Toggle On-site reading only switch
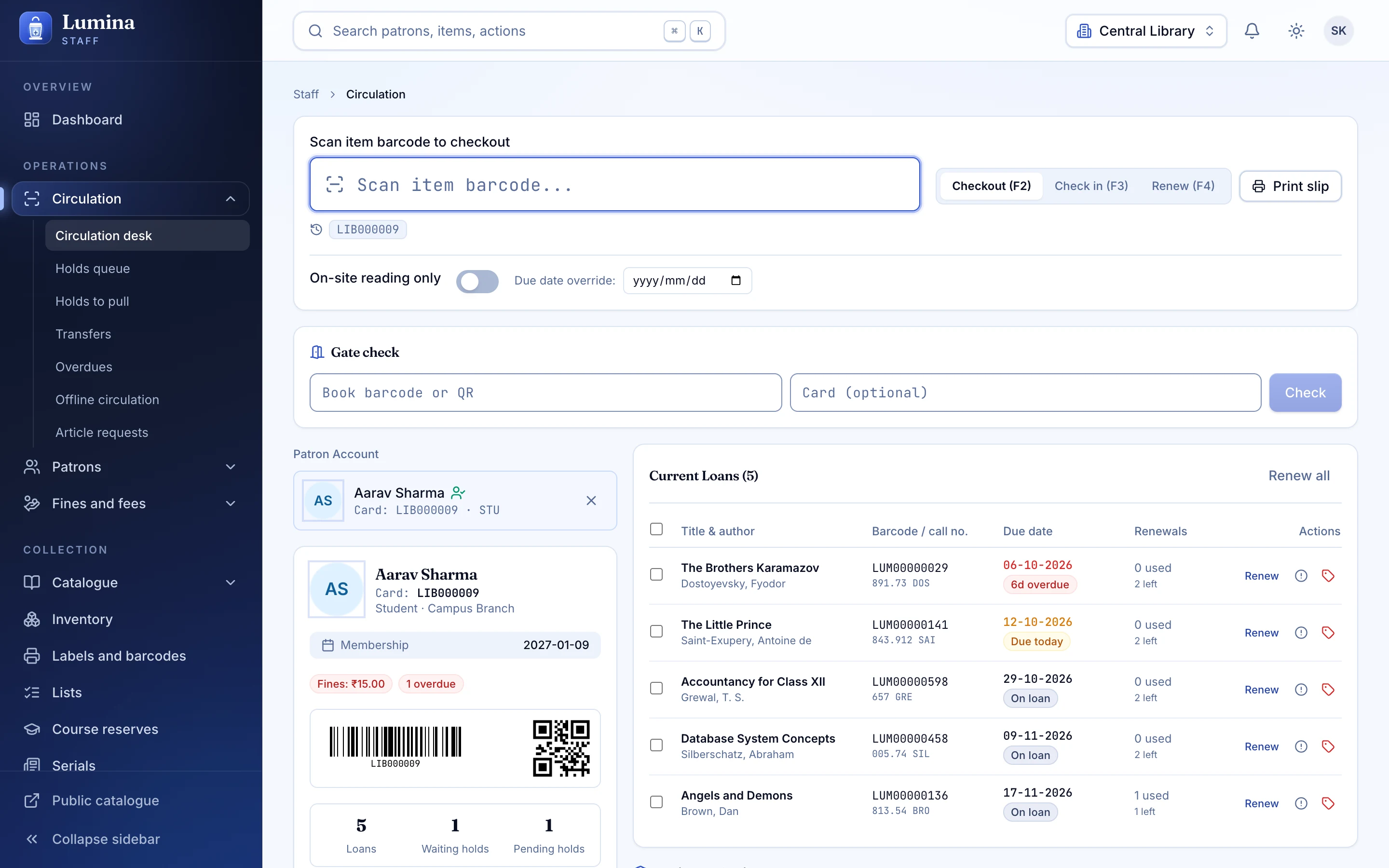 coord(477,281)
